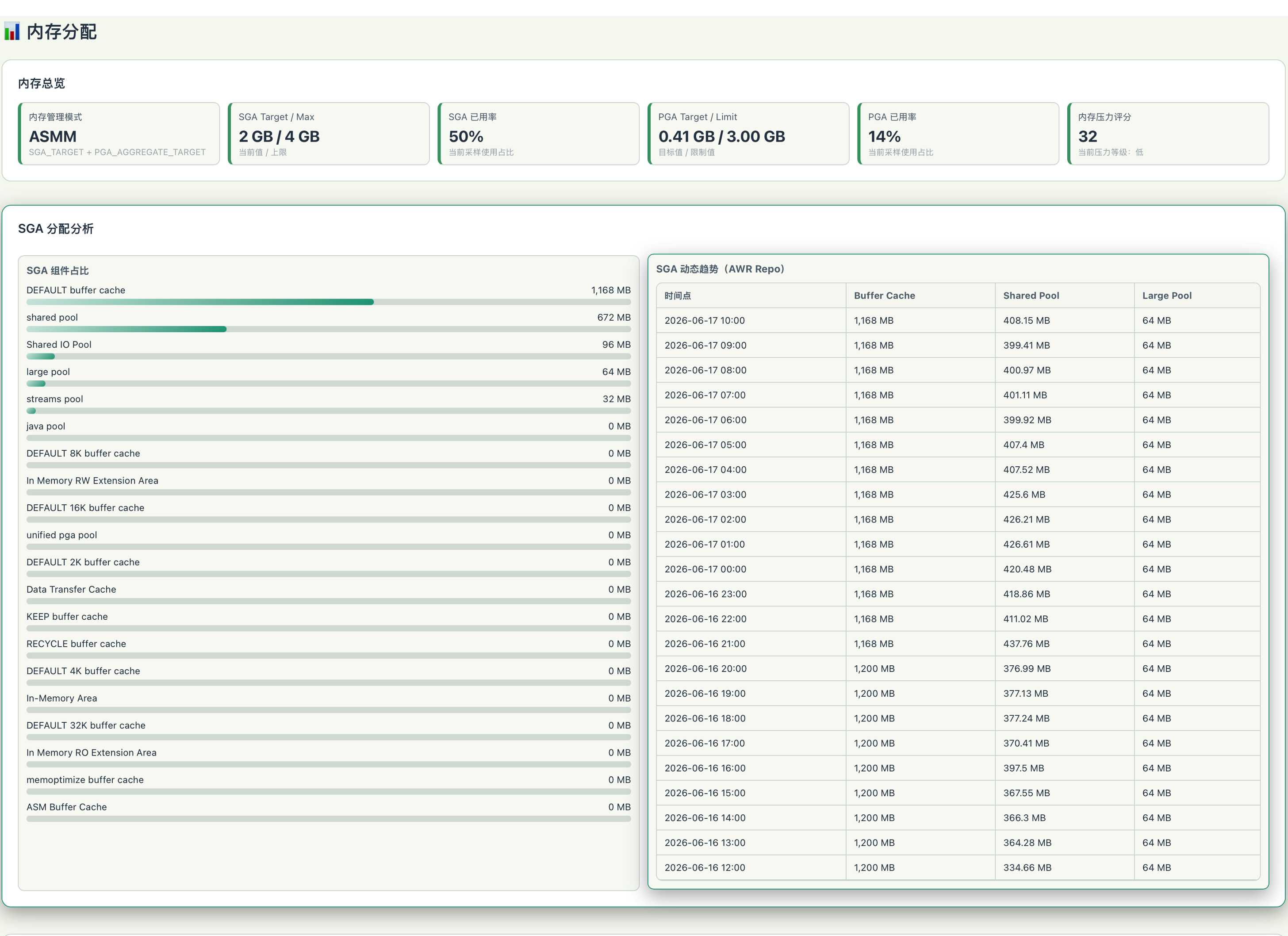Click the In-Memory Area label
Viewport: 1288px width, 936px height.
coord(62,698)
